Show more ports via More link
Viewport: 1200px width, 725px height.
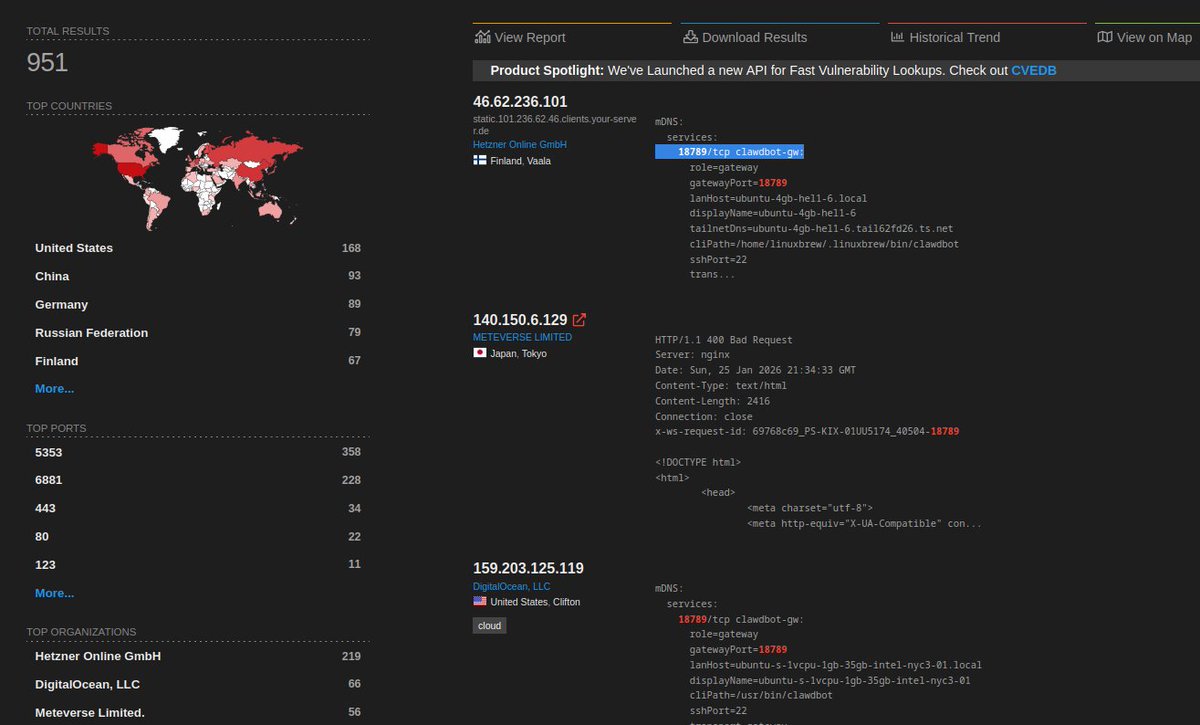(x=54, y=593)
